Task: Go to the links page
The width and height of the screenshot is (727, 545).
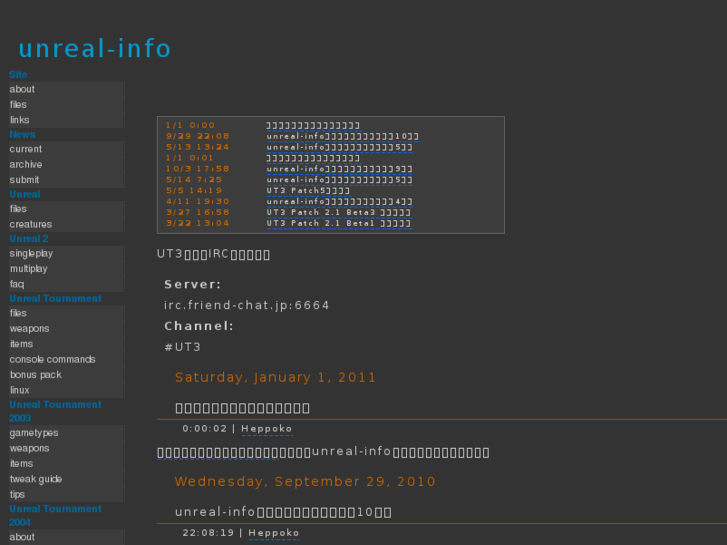Action: [66, 120]
